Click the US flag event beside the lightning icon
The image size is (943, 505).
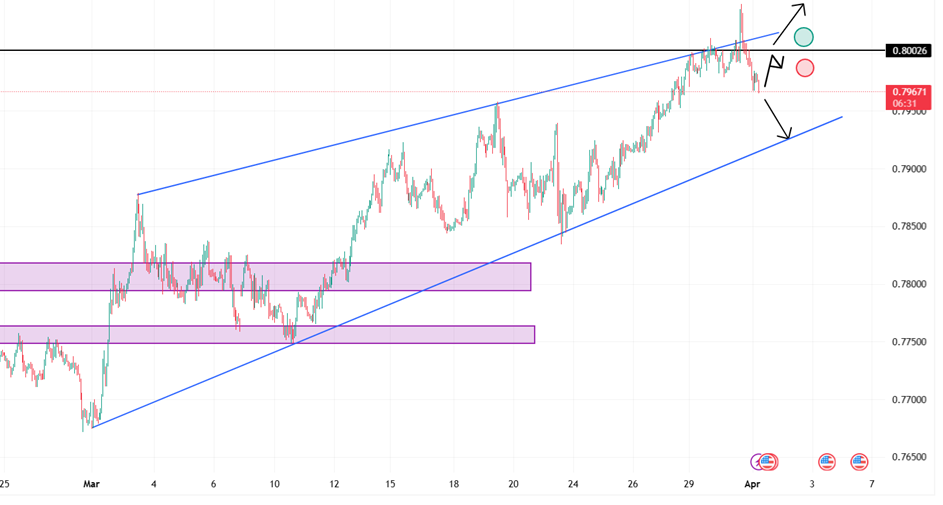[x=769, y=462]
